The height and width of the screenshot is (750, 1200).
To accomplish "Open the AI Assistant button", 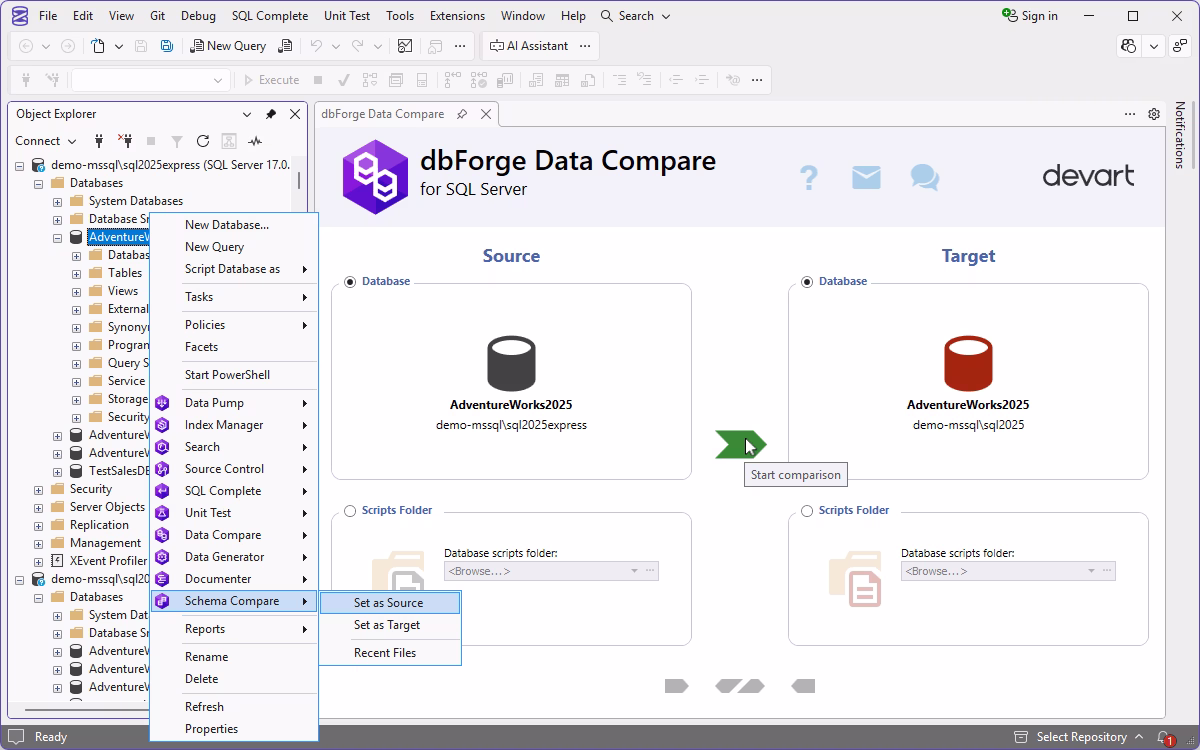I will click(529, 46).
